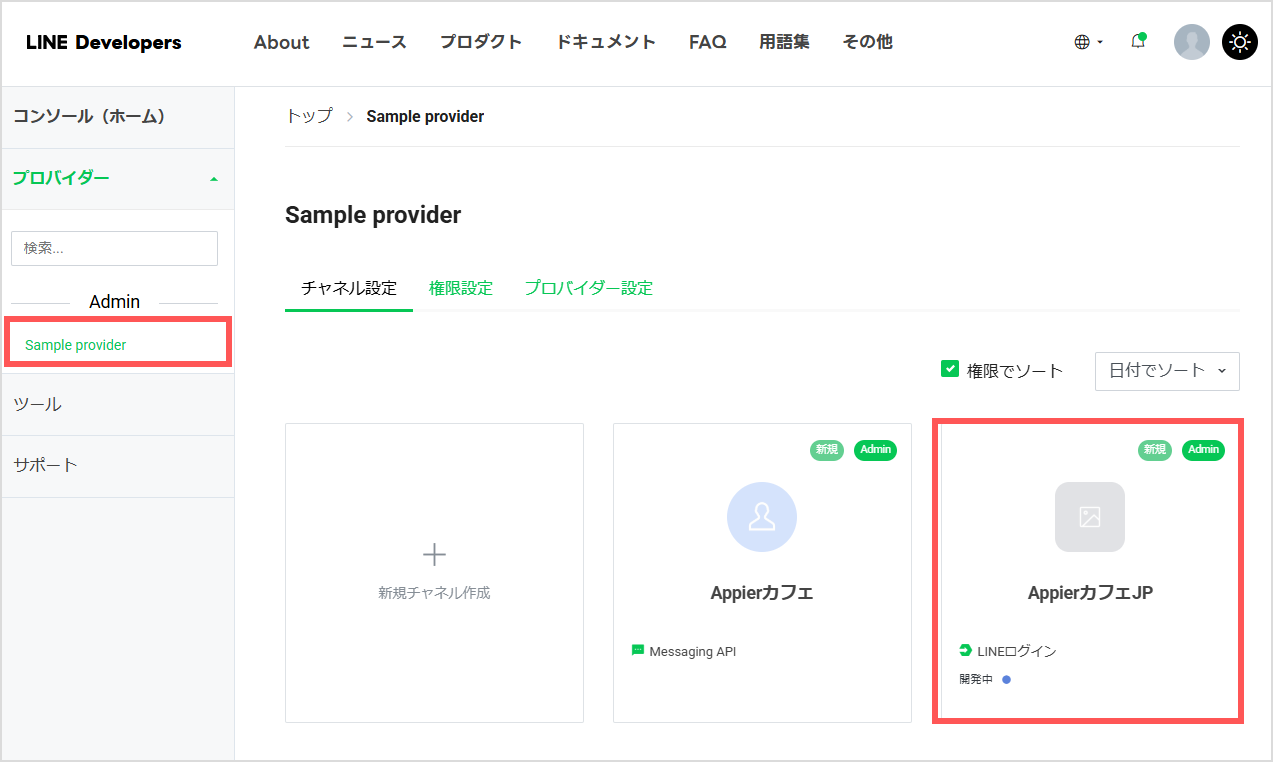Click the LINEログイン label
The height and width of the screenshot is (762, 1273).
pyautogui.click(x=1017, y=651)
